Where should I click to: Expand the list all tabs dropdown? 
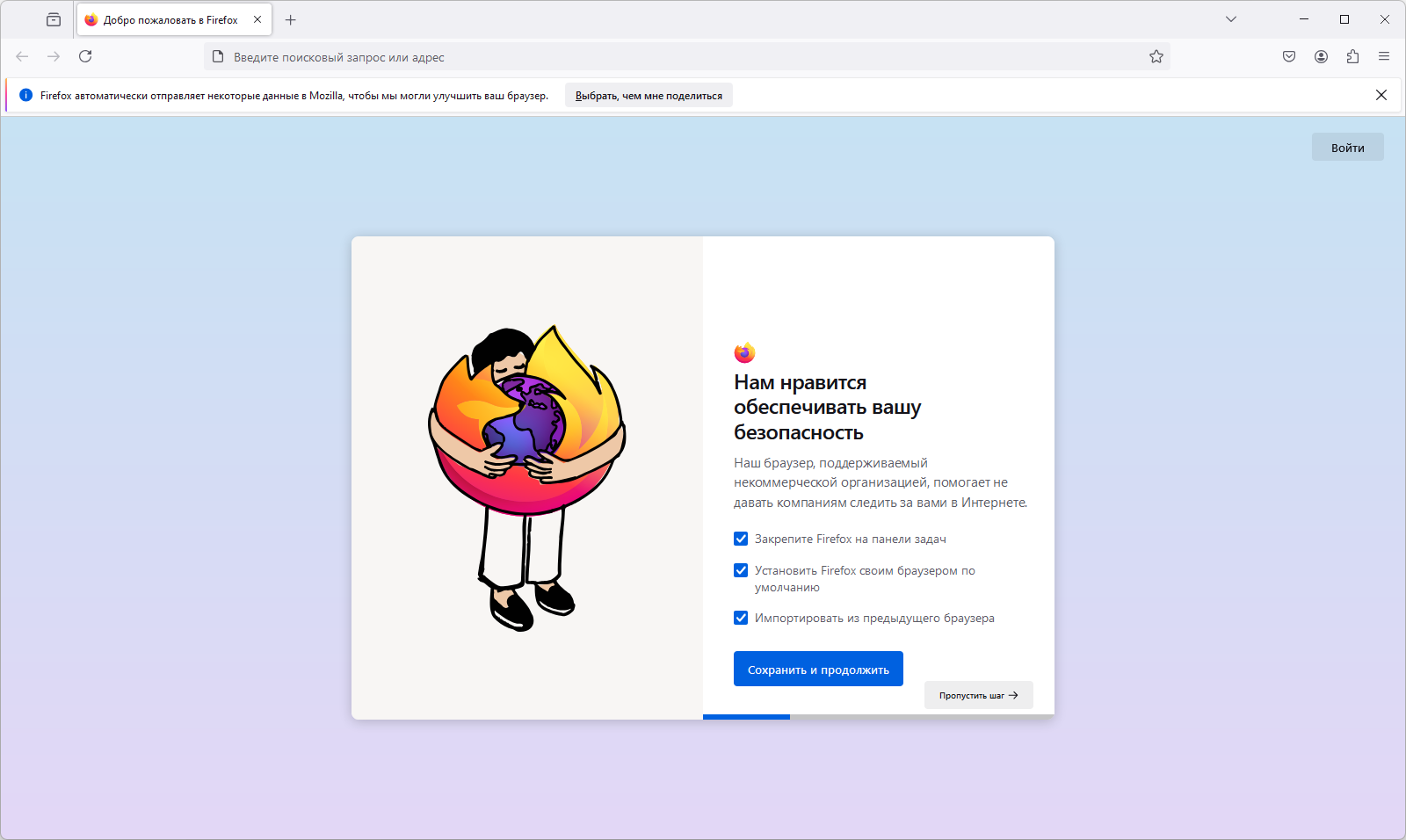(1231, 19)
